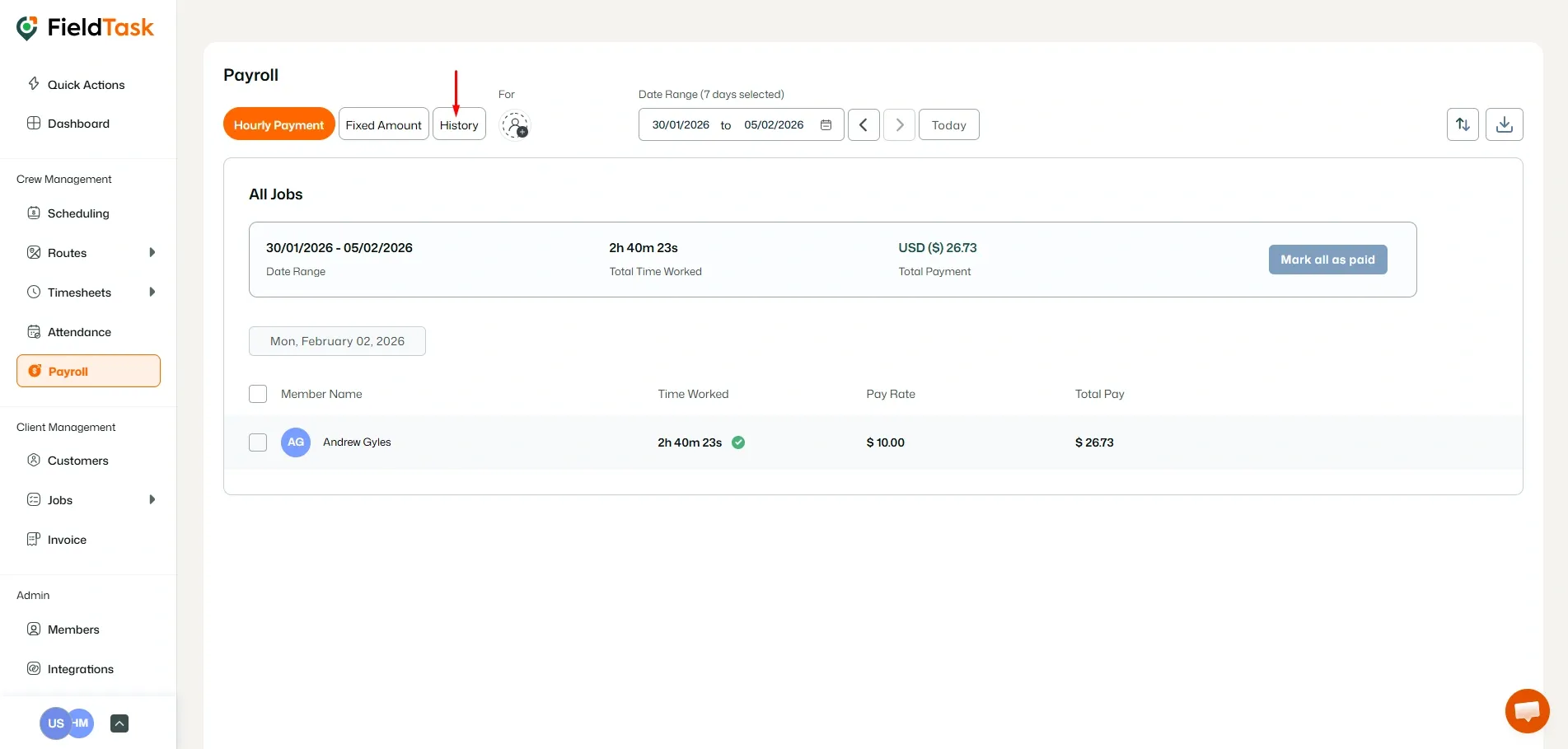Open the chat support bubble

(1527, 710)
